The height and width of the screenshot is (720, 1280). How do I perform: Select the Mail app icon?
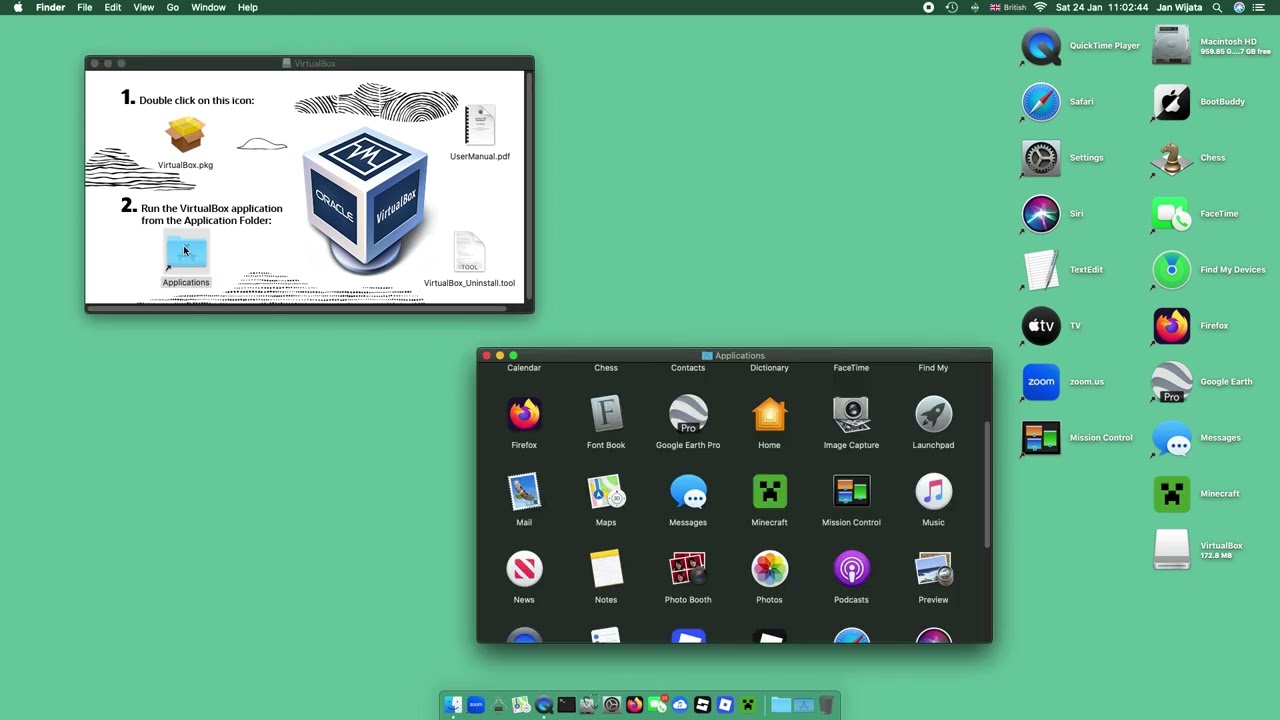[x=524, y=491]
